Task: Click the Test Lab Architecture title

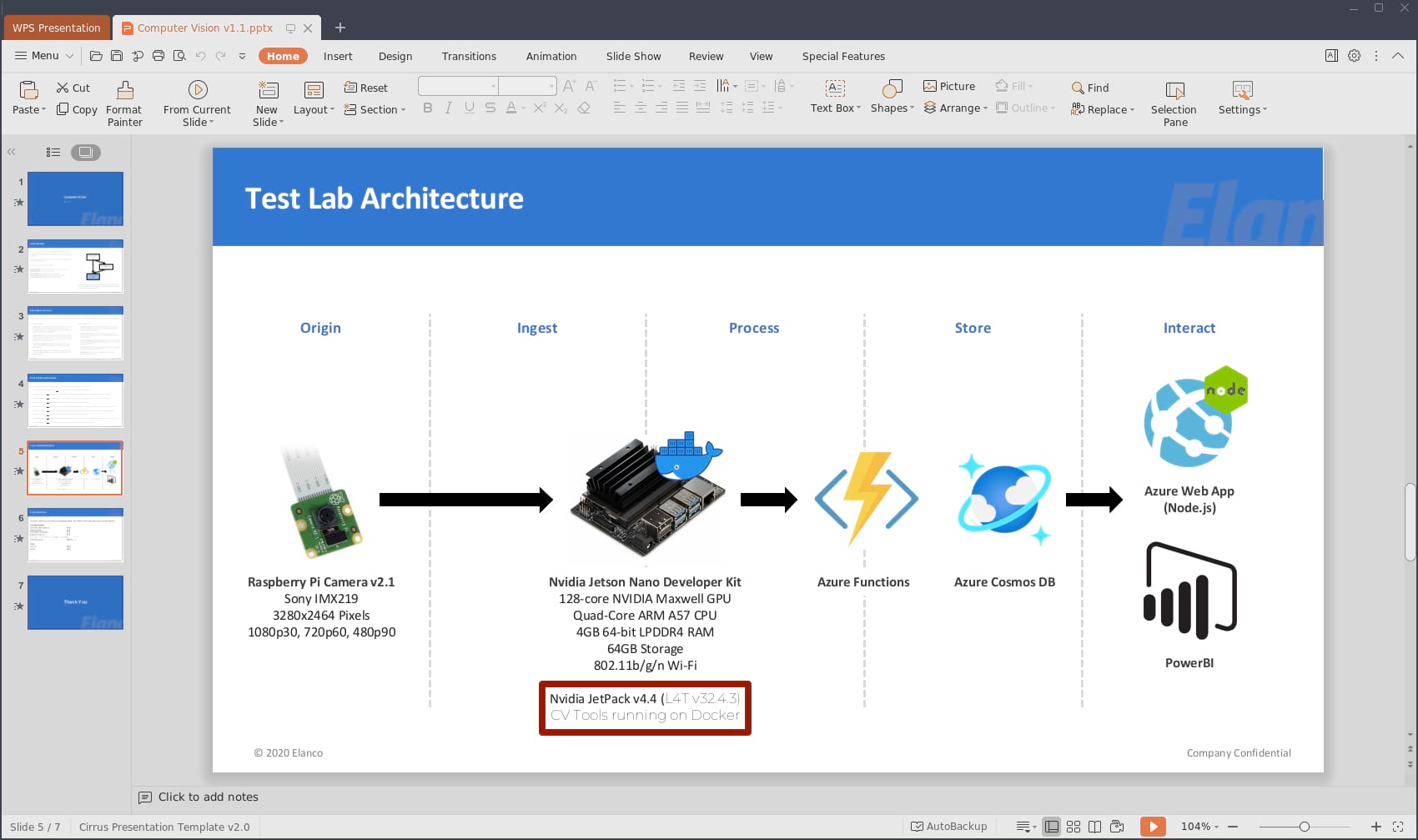Action: pos(384,199)
